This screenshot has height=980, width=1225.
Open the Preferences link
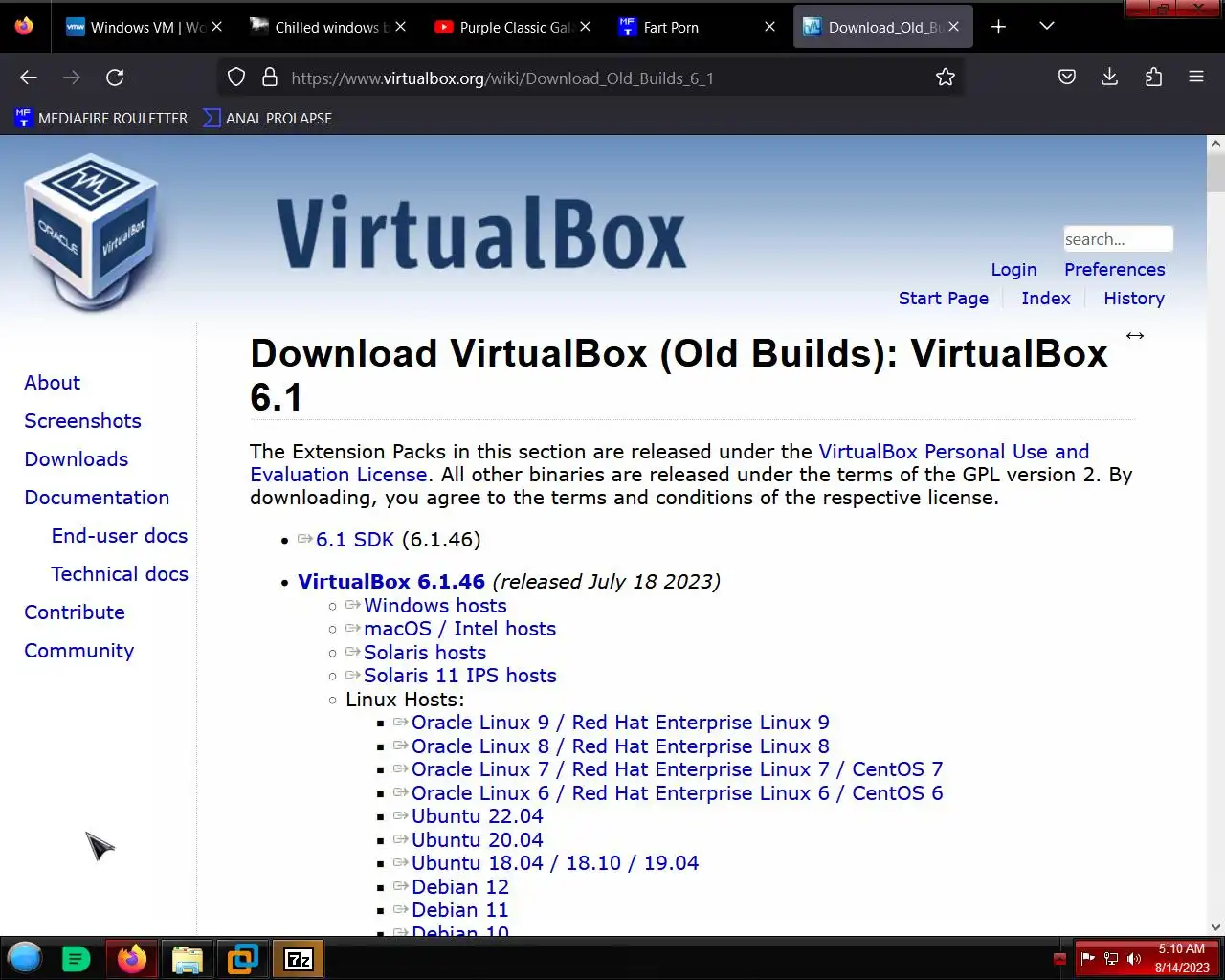1114,270
